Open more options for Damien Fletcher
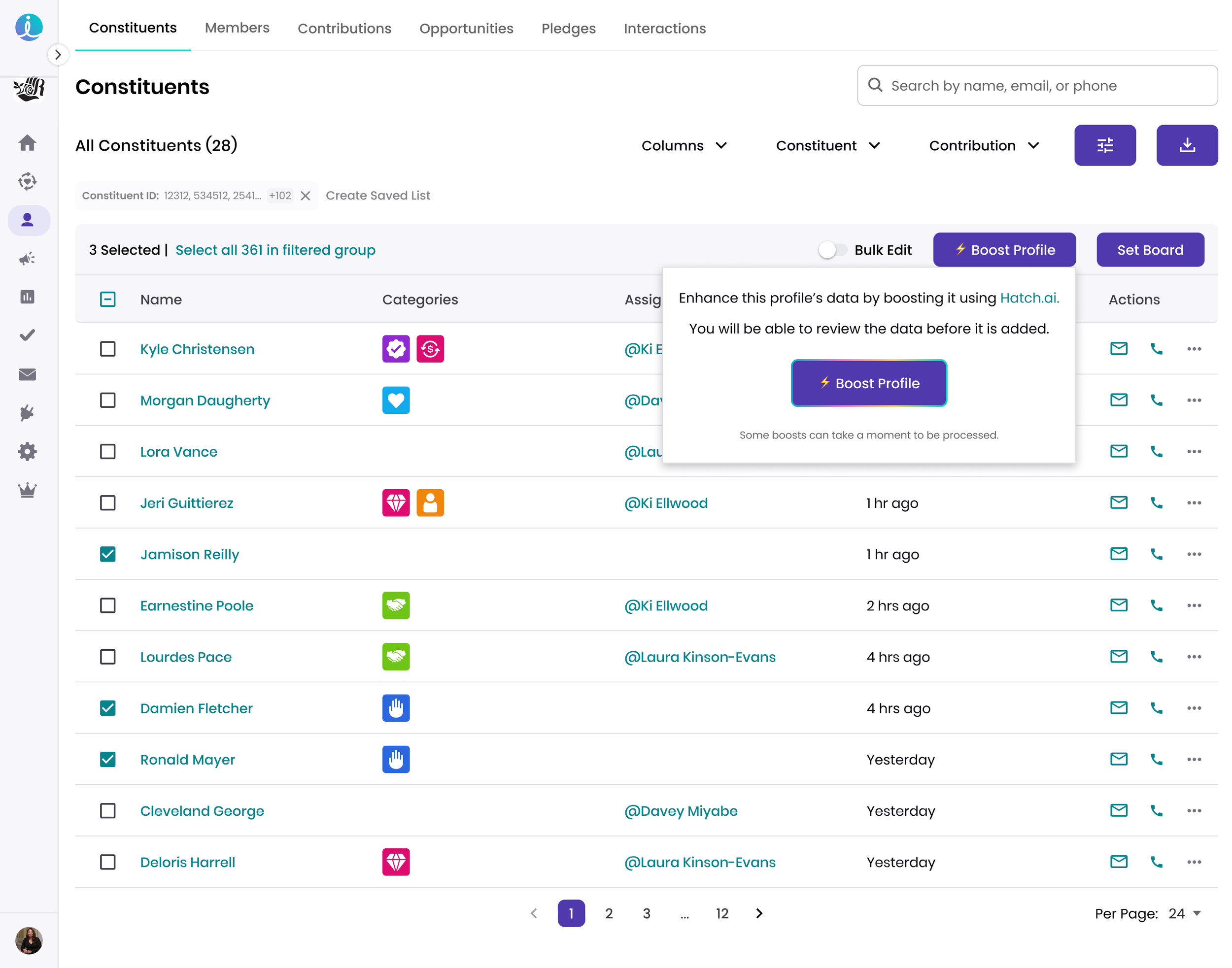 click(1194, 708)
